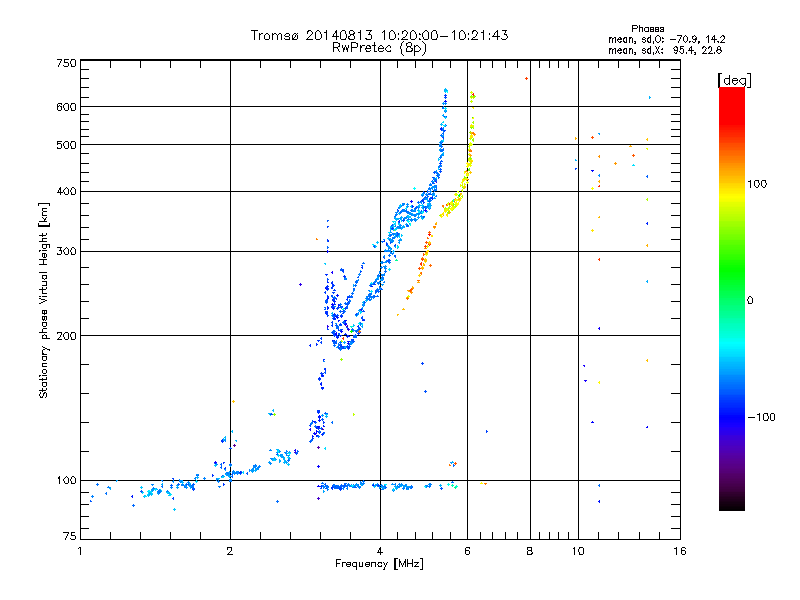Click the isolated orange point near 8 MHz at top
Viewport: 800px width, 600px height.
(x=526, y=79)
